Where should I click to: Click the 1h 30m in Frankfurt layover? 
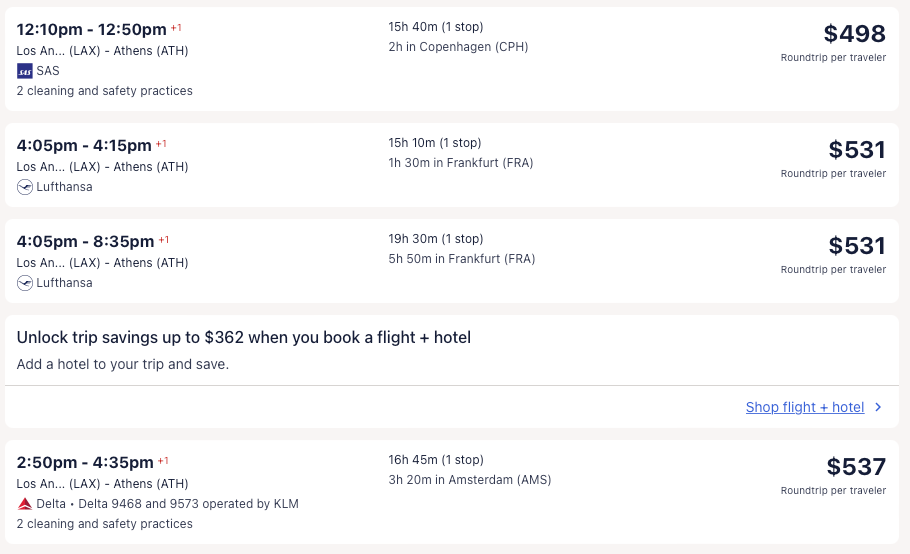point(461,163)
